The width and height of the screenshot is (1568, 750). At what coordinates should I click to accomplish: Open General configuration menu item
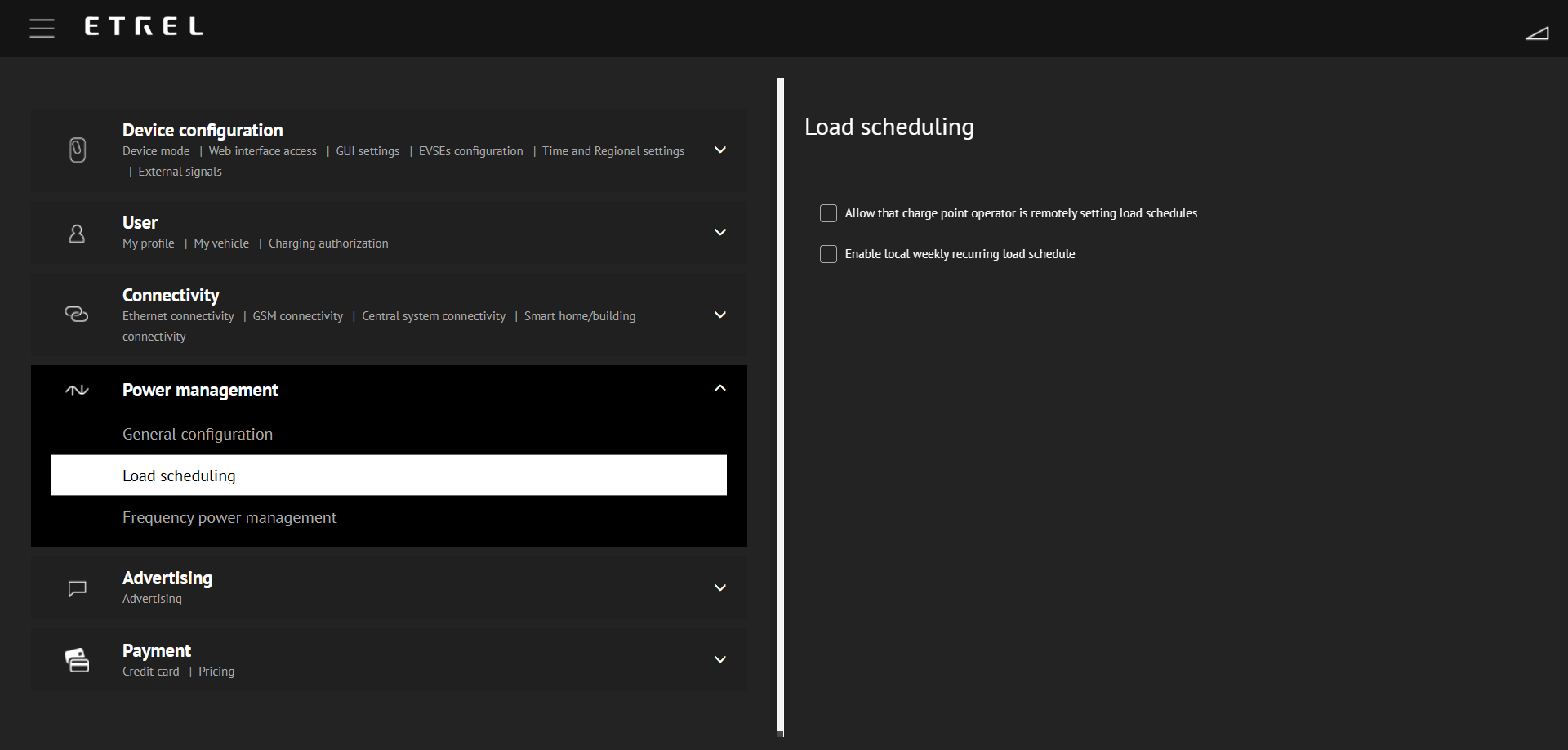(x=198, y=435)
